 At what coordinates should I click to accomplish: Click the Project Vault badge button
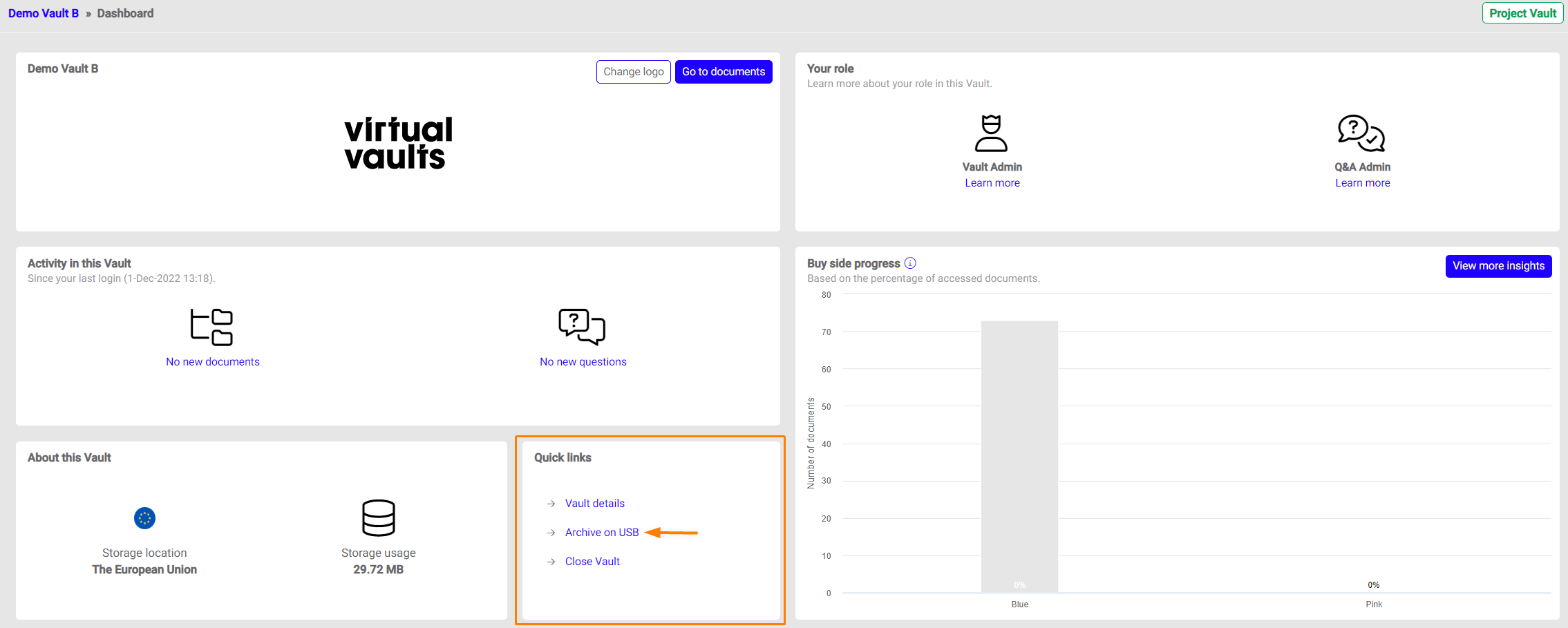1522,13
